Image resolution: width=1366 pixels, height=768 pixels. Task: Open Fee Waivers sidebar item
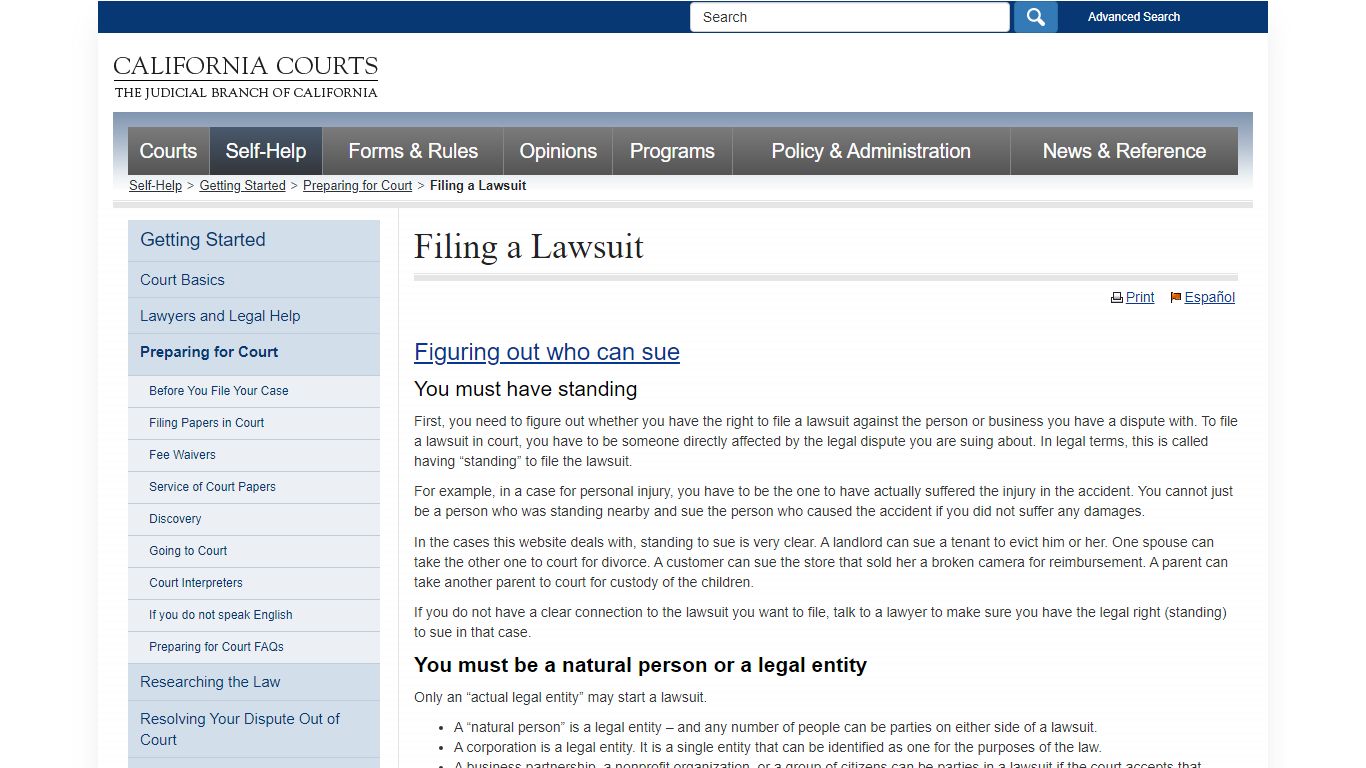(x=254, y=455)
